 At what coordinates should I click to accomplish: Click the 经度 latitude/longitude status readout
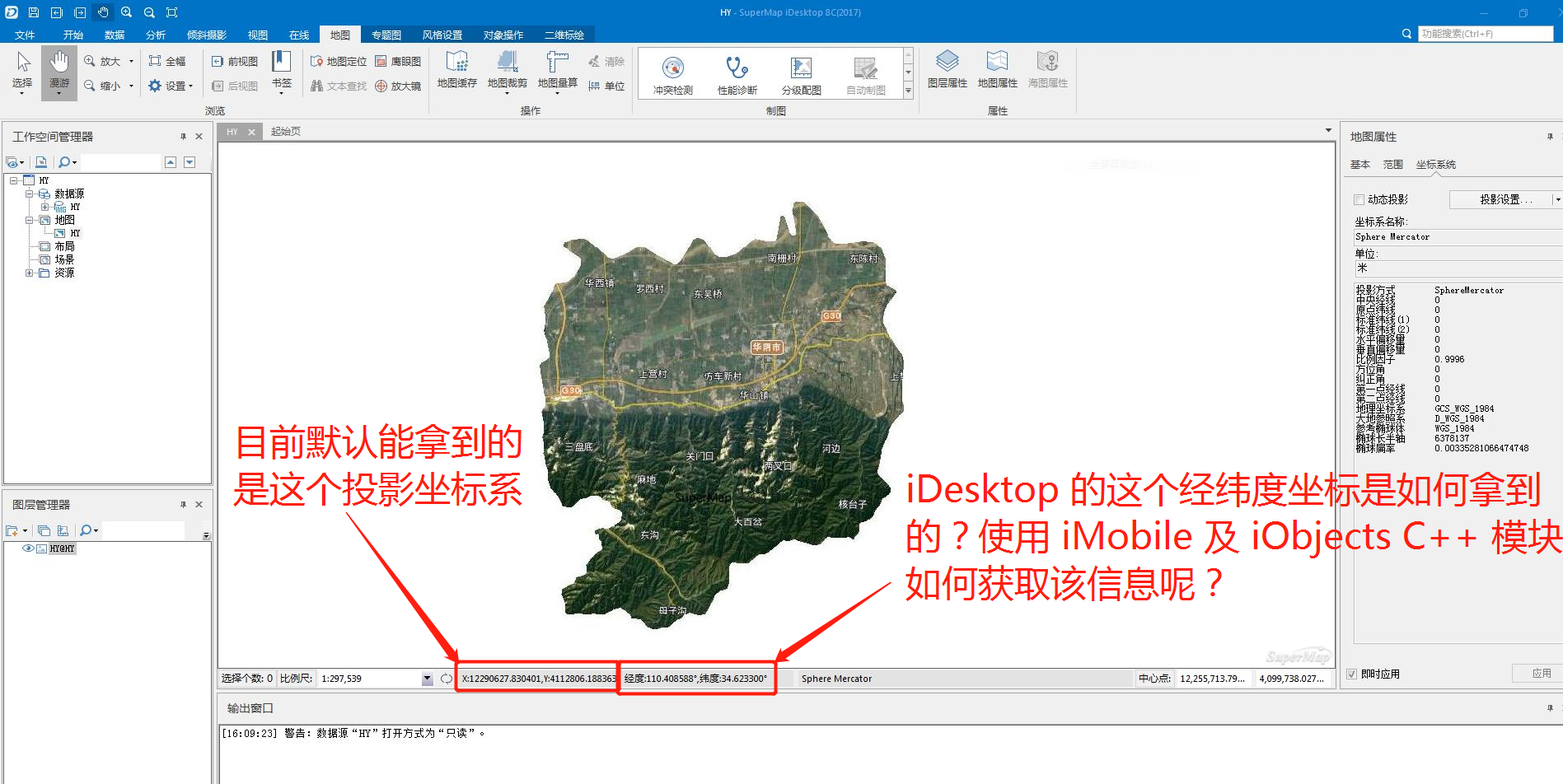(696, 679)
